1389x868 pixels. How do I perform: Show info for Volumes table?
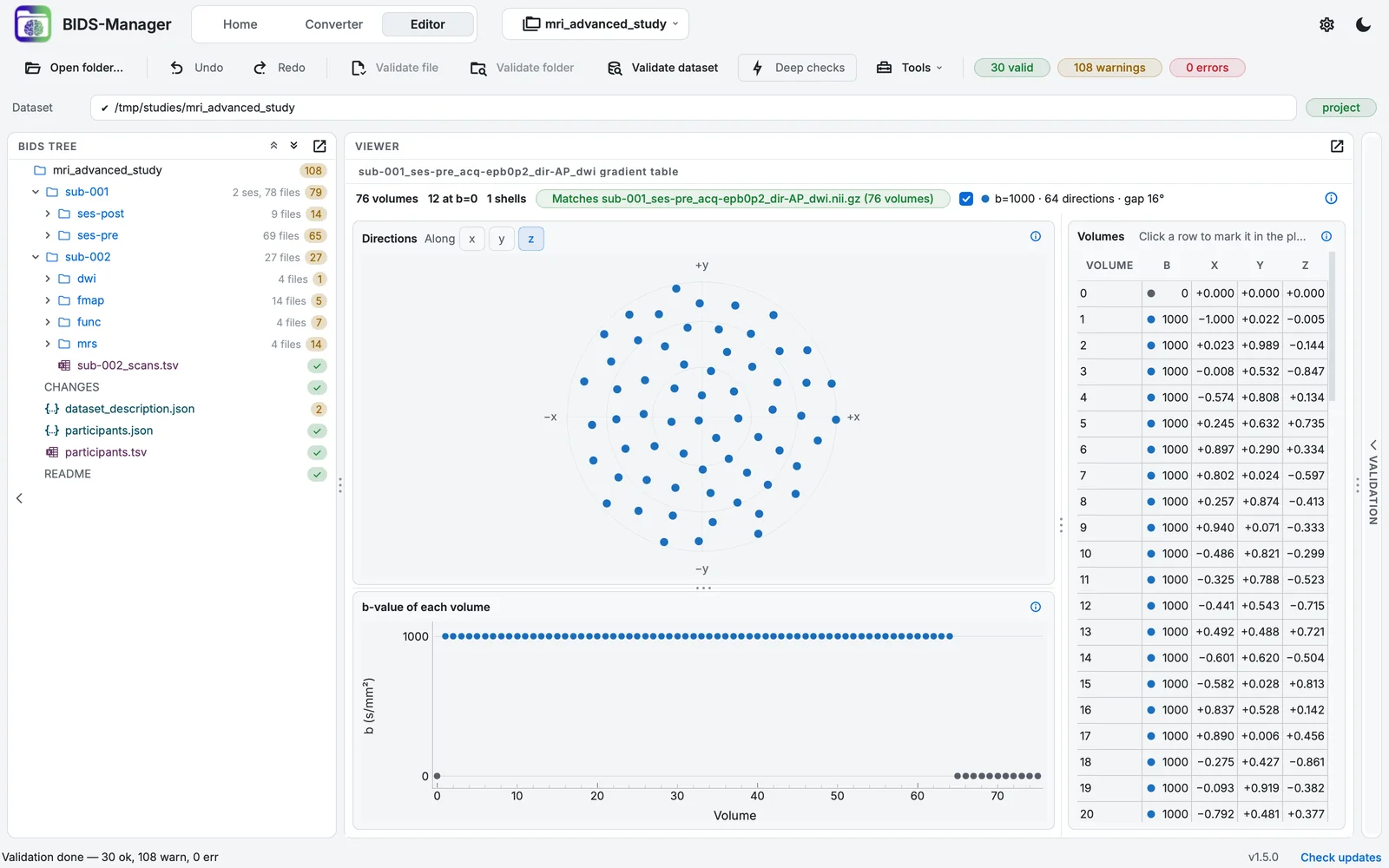[x=1326, y=236]
